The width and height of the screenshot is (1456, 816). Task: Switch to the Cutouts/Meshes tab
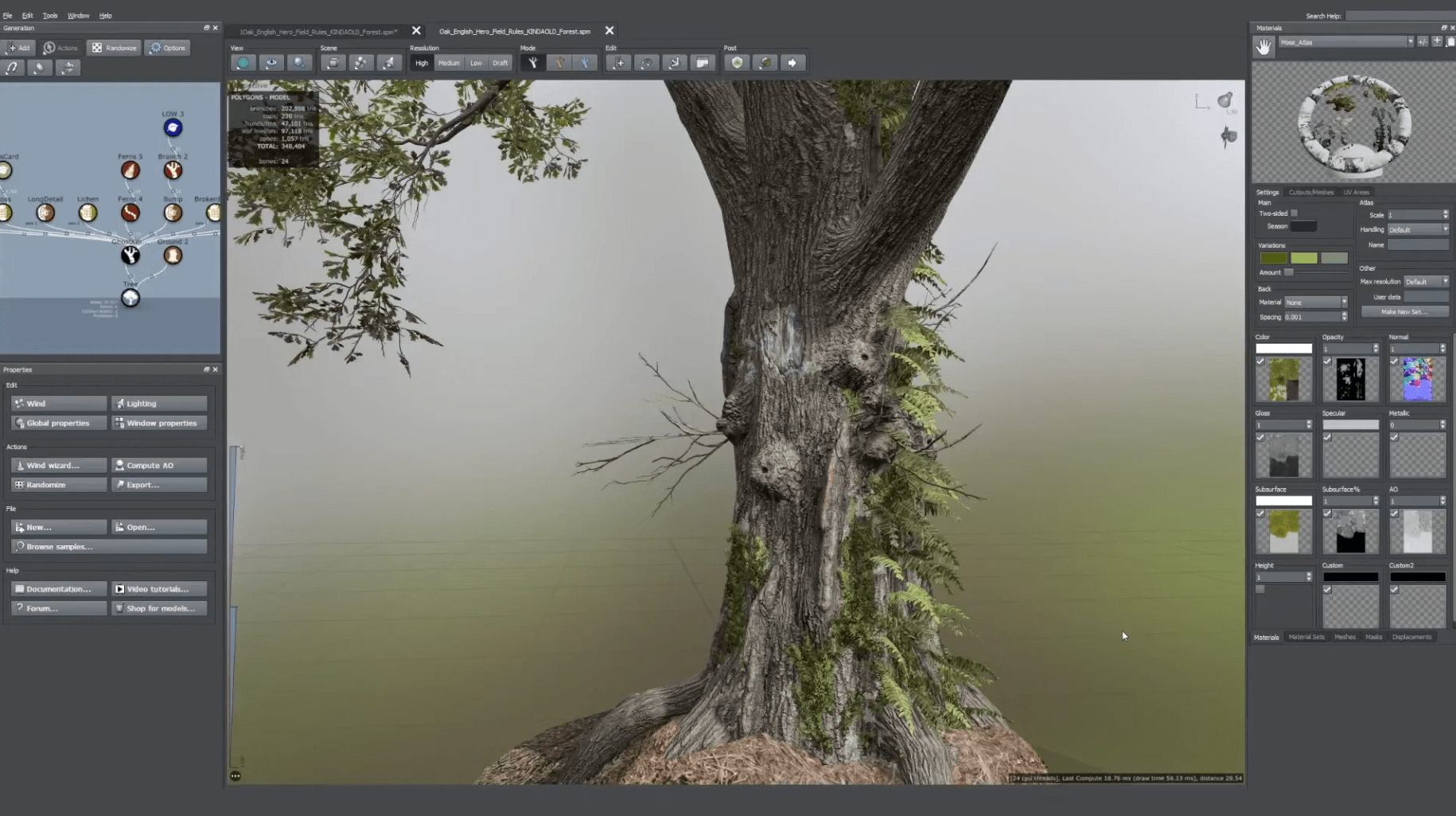(x=1311, y=193)
